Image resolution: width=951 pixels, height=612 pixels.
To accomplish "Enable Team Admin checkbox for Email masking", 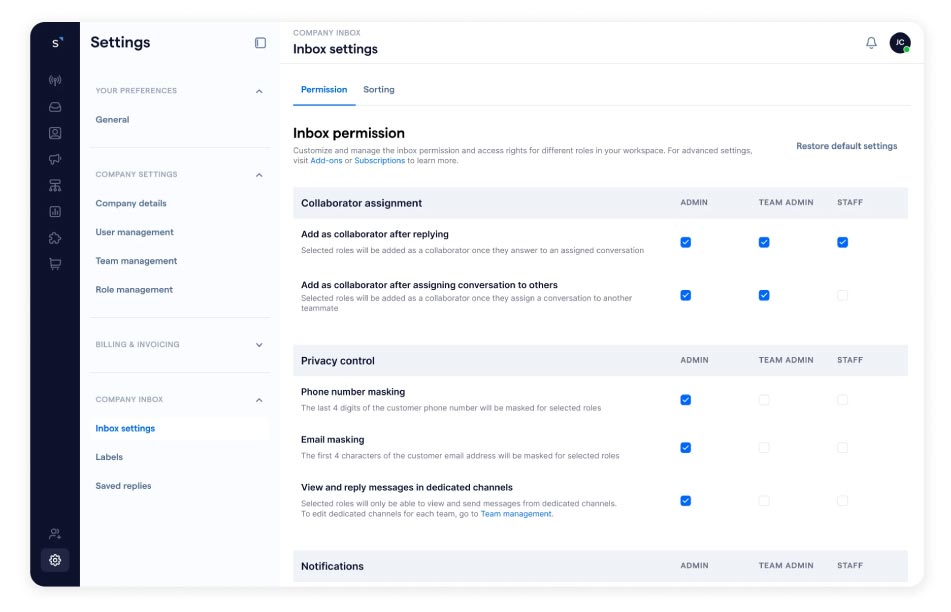I will point(764,448).
